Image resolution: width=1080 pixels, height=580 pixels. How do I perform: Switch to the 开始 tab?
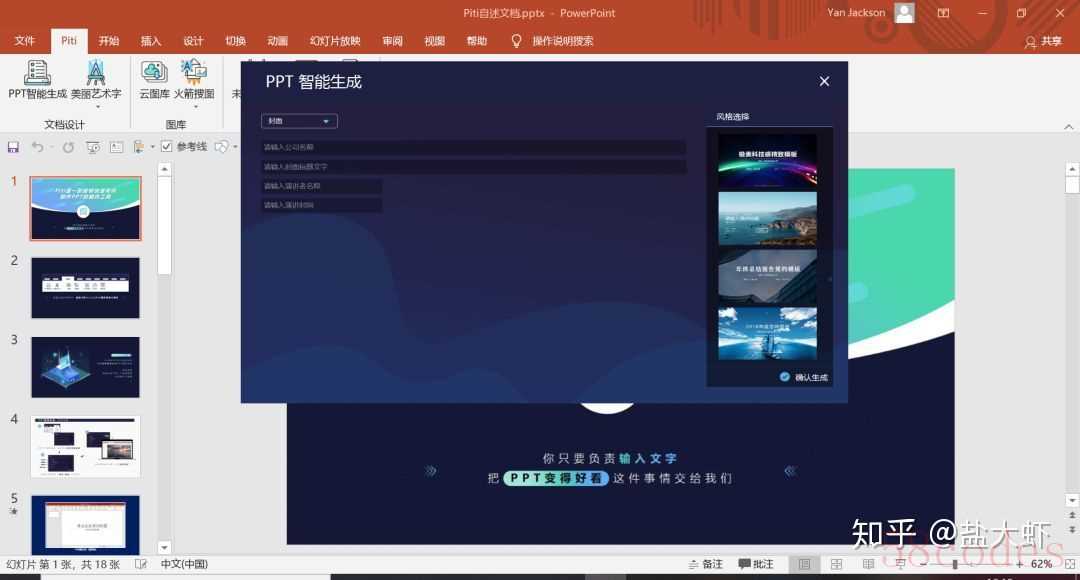pos(109,41)
